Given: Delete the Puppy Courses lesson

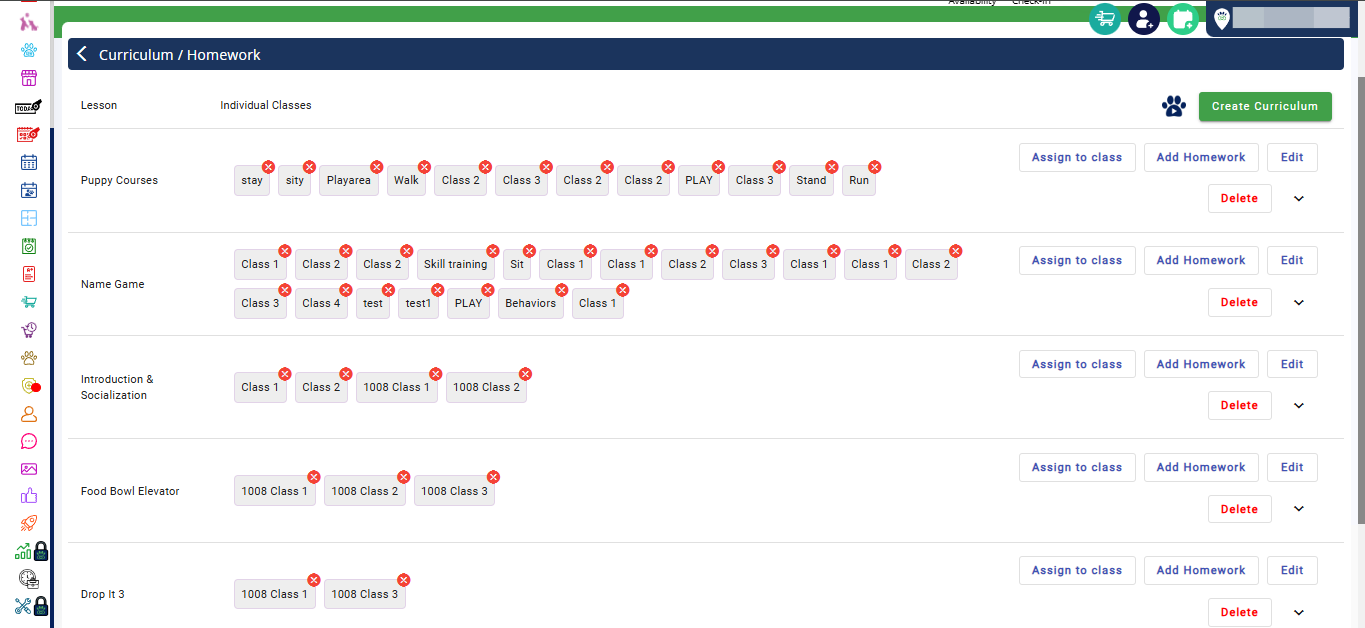Looking at the screenshot, I should (x=1239, y=198).
